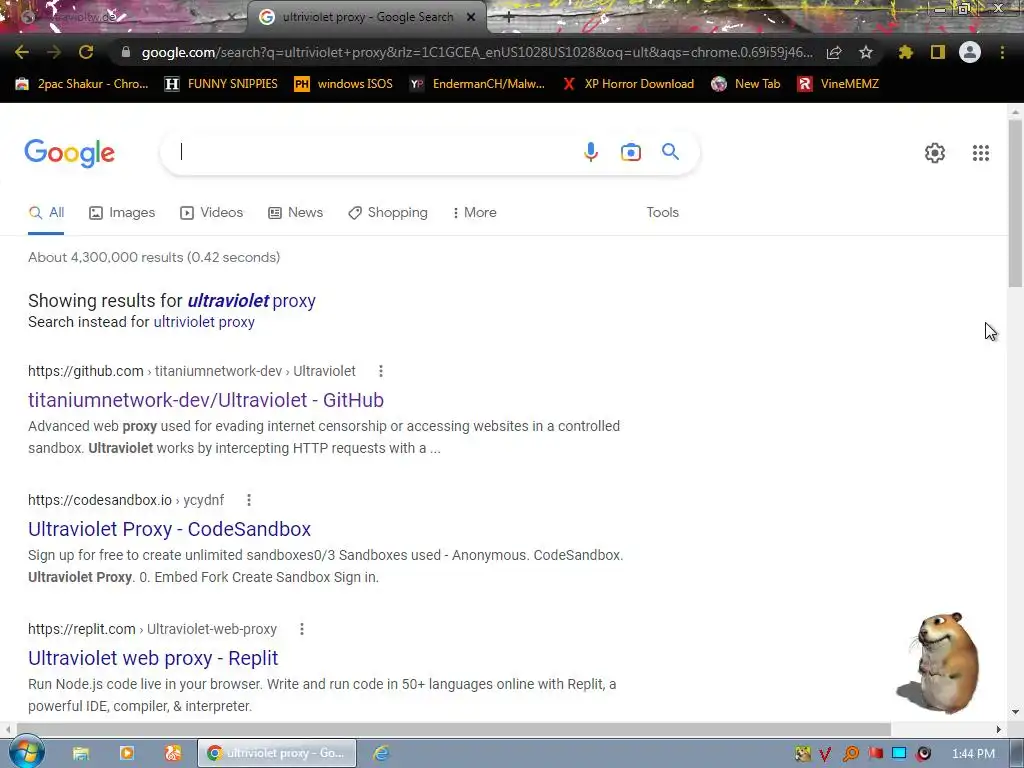Click the scroll down arrow
This screenshot has height=768, width=1024.
[1015, 712]
